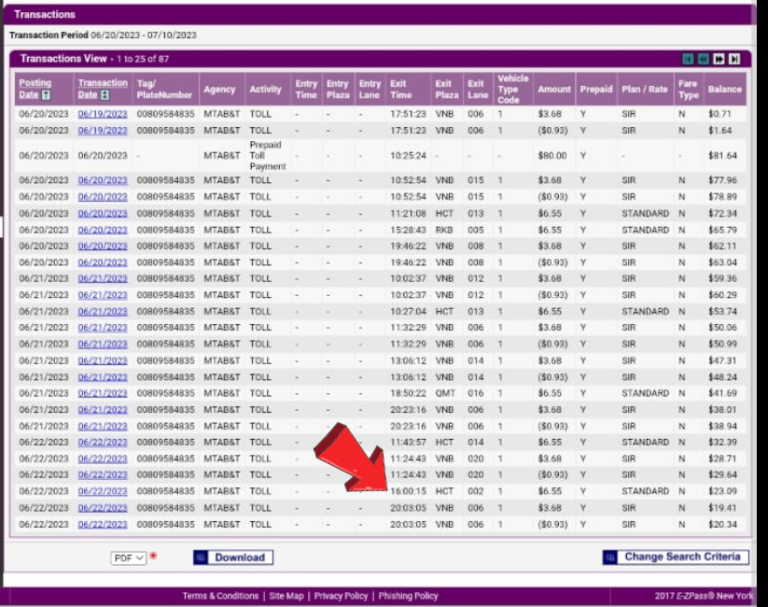Download the transactions file

[x=239, y=557]
